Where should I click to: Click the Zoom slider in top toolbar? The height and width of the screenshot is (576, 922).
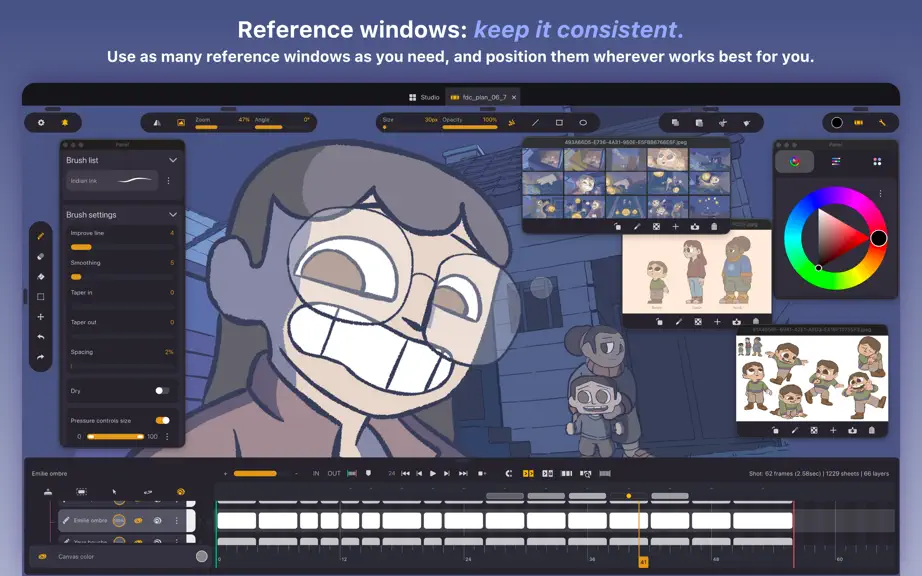pyautogui.click(x=223, y=127)
